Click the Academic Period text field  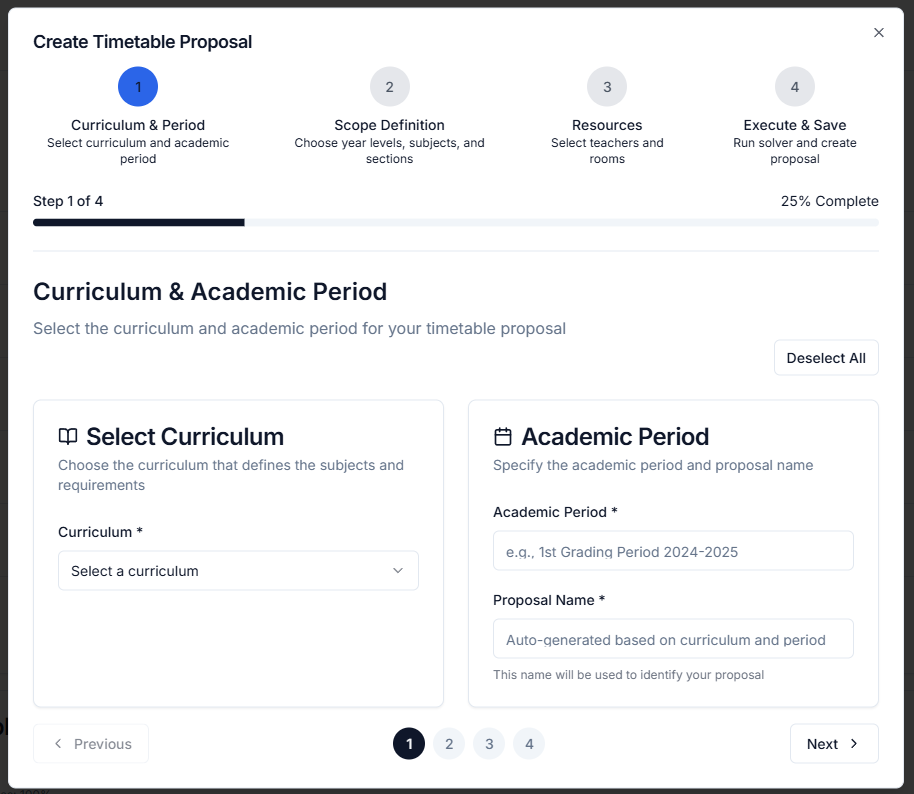(x=673, y=551)
